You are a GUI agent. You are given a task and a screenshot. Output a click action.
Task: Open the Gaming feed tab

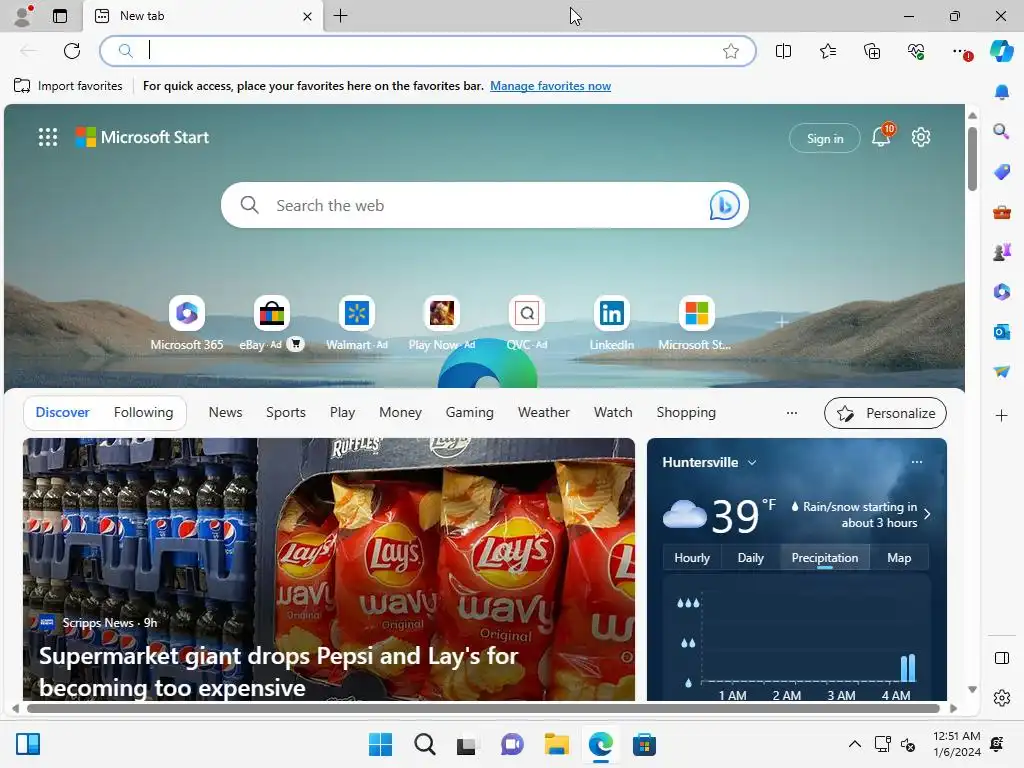pyautogui.click(x=470, y=413)
